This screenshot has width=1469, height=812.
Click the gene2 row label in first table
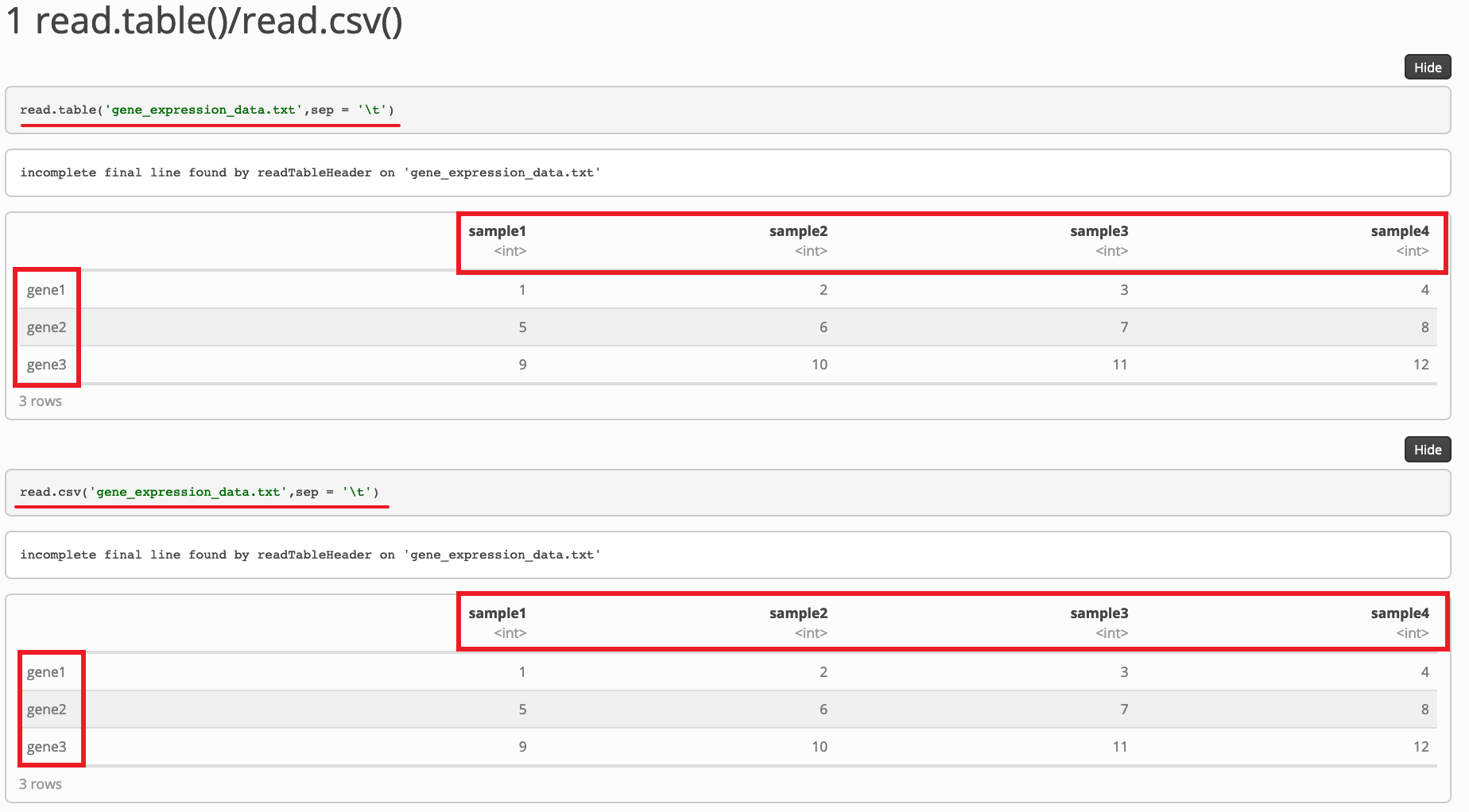point(45,327)
